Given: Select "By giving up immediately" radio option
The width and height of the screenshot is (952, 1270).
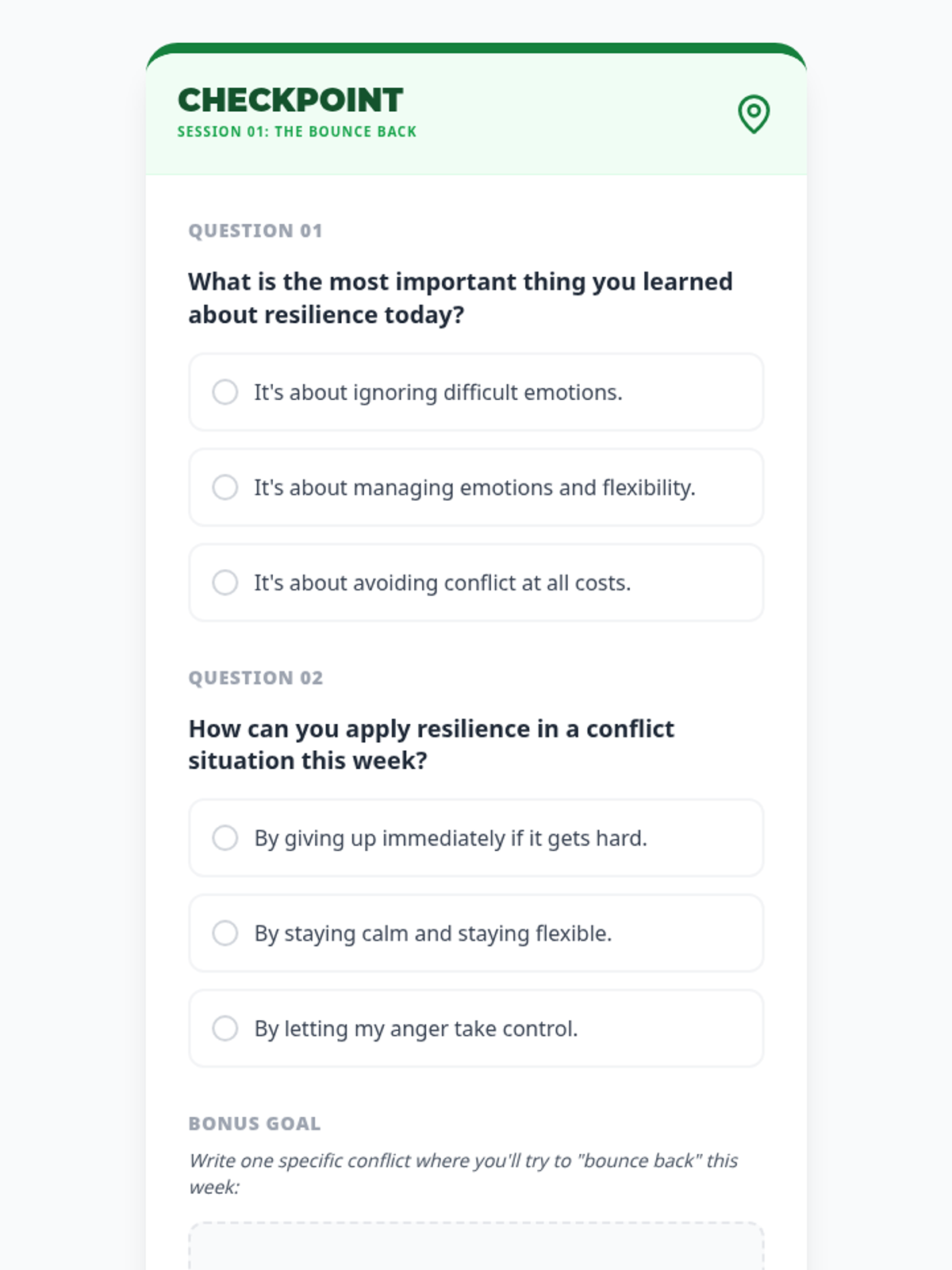Looking at the screenshot, I should pyautogui.click(x=225, y=838).
